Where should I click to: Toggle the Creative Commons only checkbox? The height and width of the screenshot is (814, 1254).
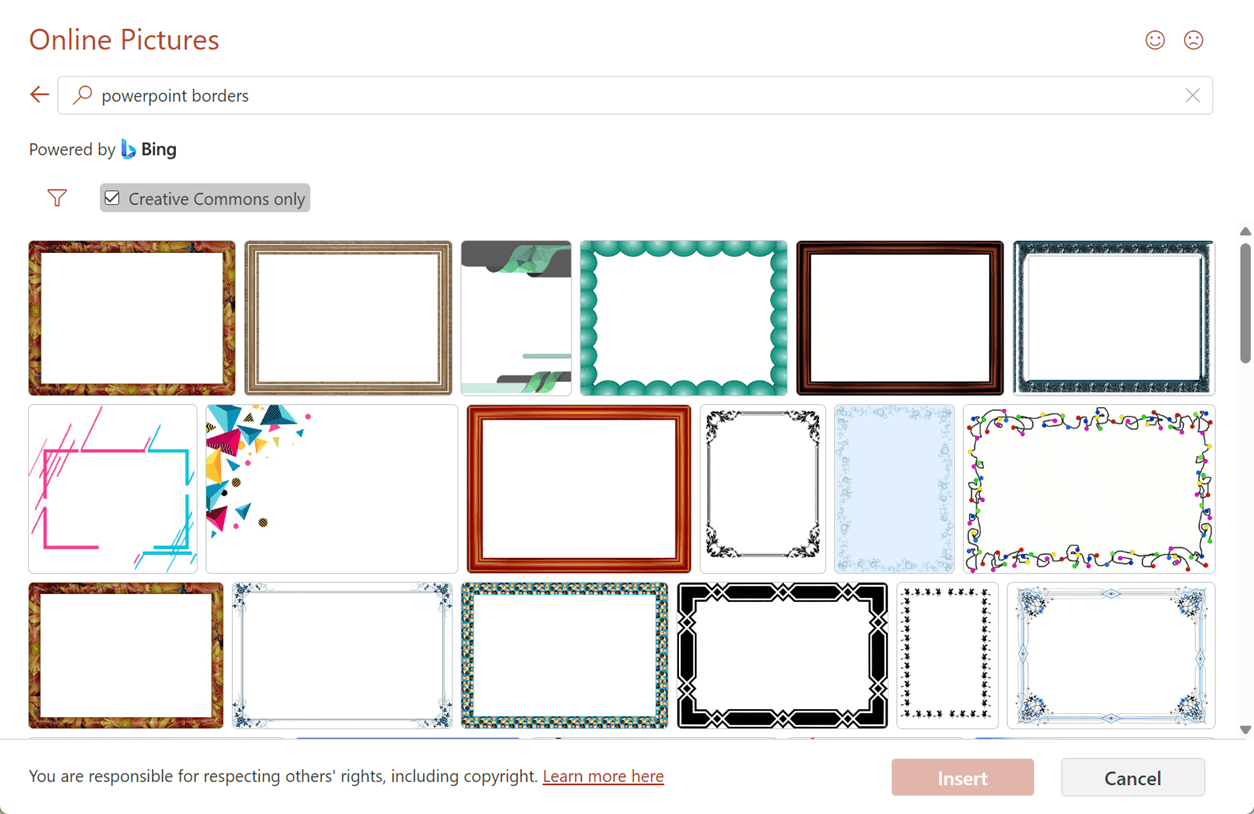[112, 198]
